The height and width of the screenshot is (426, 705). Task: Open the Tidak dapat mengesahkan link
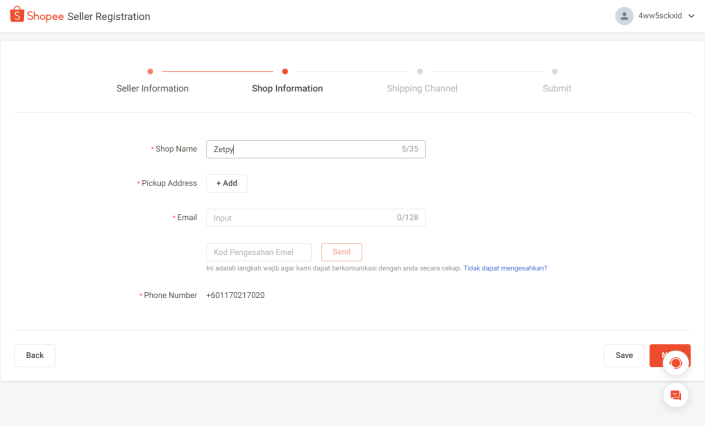[x=505, y=268]
